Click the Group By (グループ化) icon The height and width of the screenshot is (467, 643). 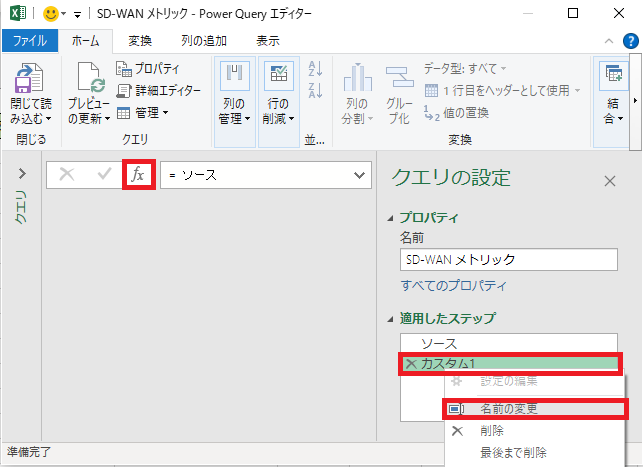(x=399, y=78)
